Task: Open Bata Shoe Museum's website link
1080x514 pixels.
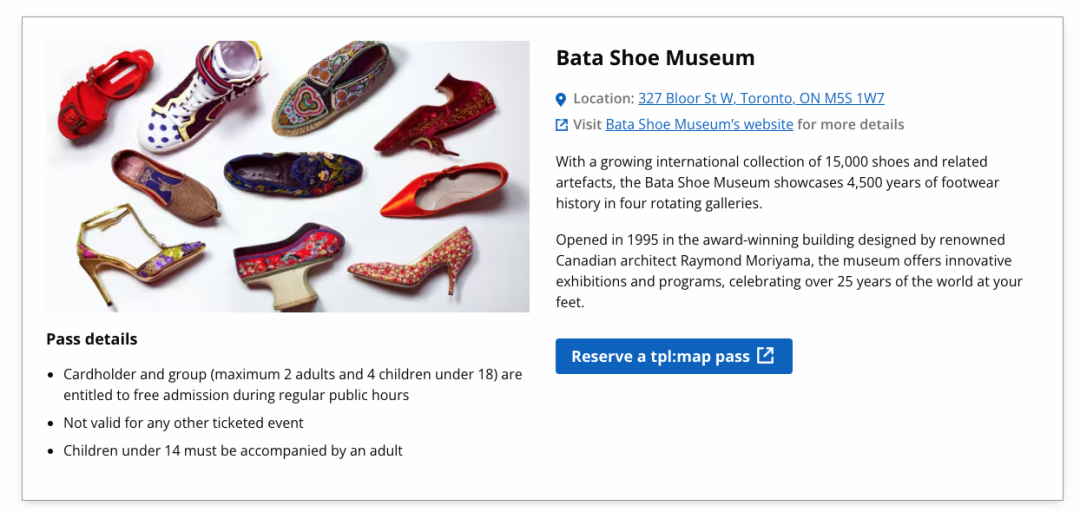Action: (699, 125)
